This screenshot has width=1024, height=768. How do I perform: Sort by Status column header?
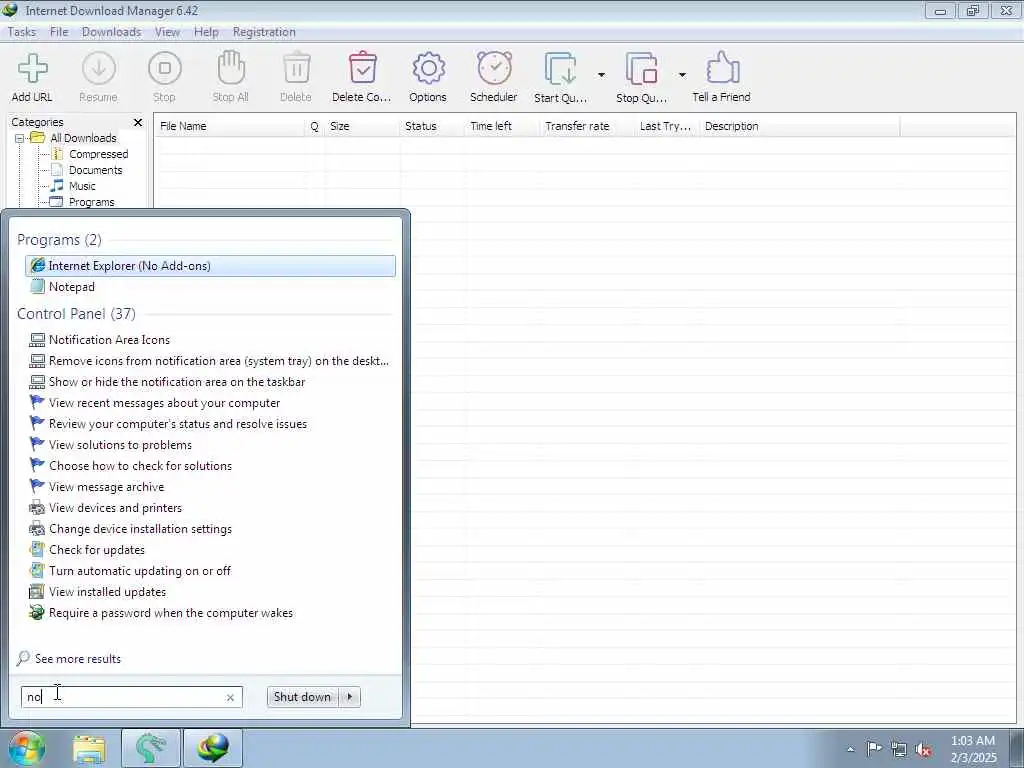pos(432,126)
